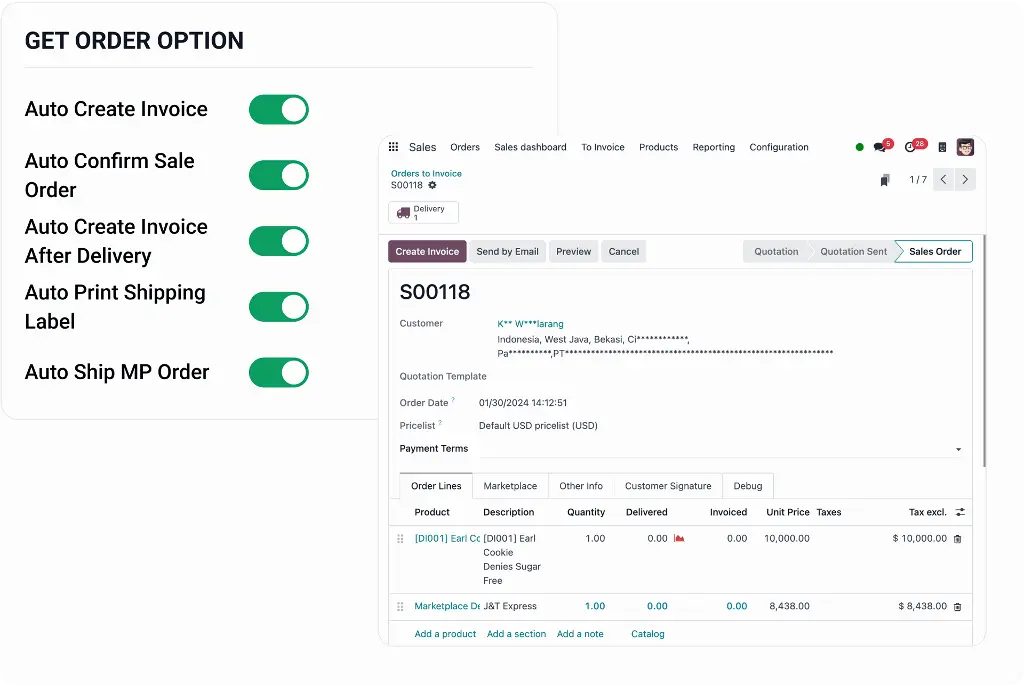Open the column options adjuster in order lines

pyautogui.click(x=960, y=512)
